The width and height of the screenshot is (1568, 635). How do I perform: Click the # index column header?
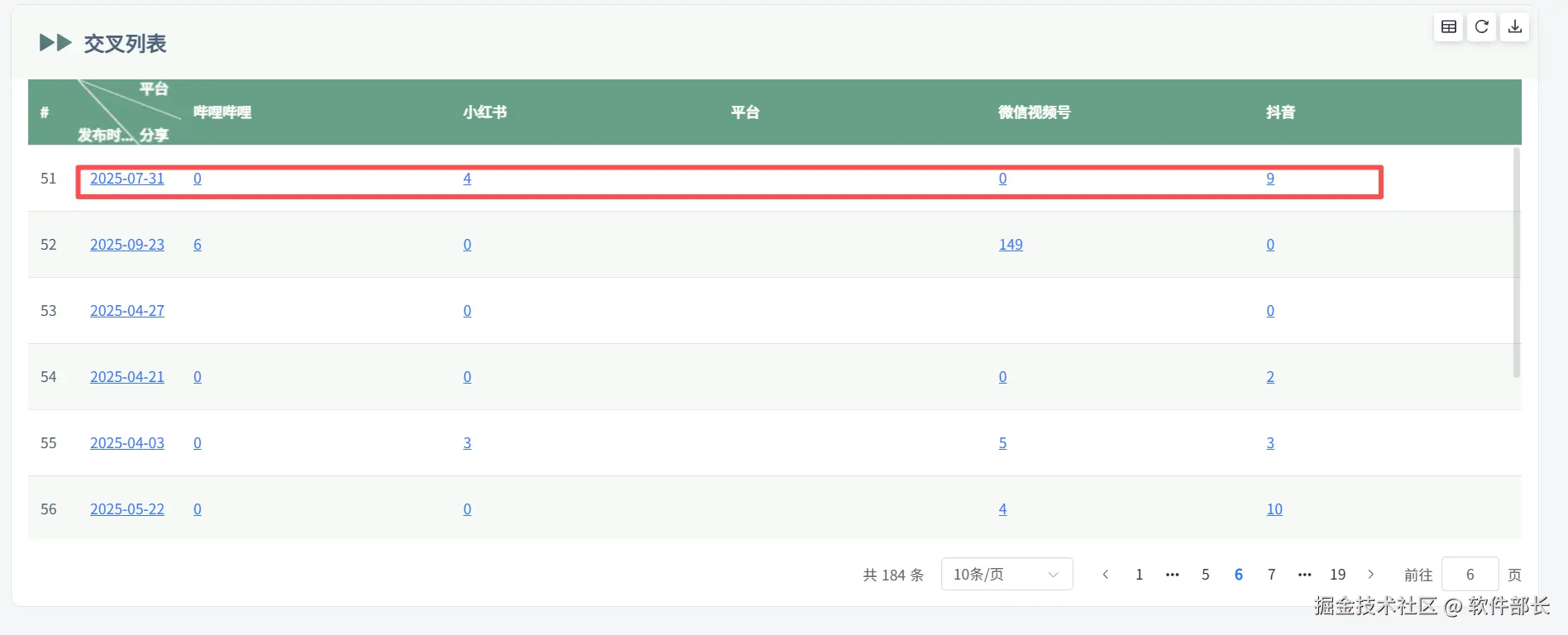pos(45,112)
